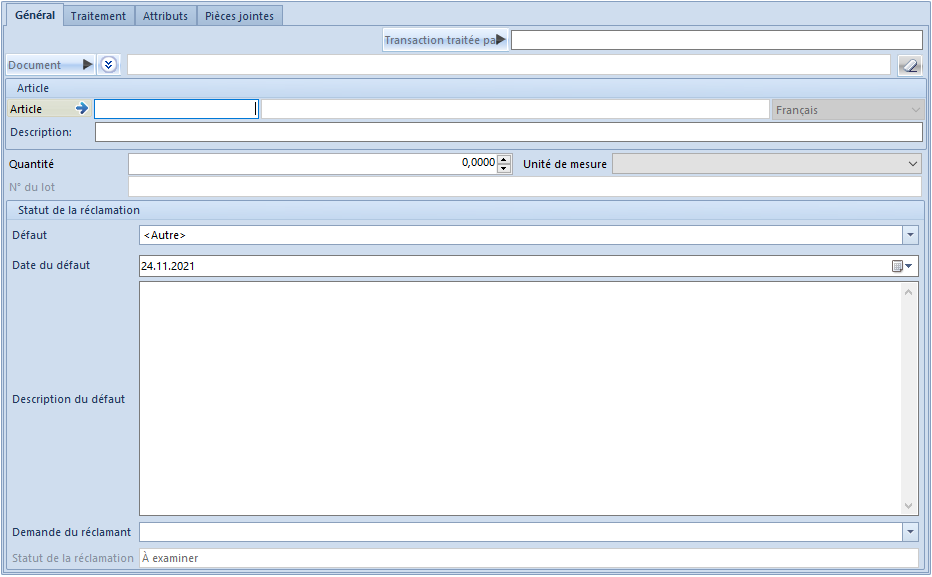Screen dimensions: 932x577
Task: Increase Quantité with the up spinner arrow
Action: pos(504,159)
